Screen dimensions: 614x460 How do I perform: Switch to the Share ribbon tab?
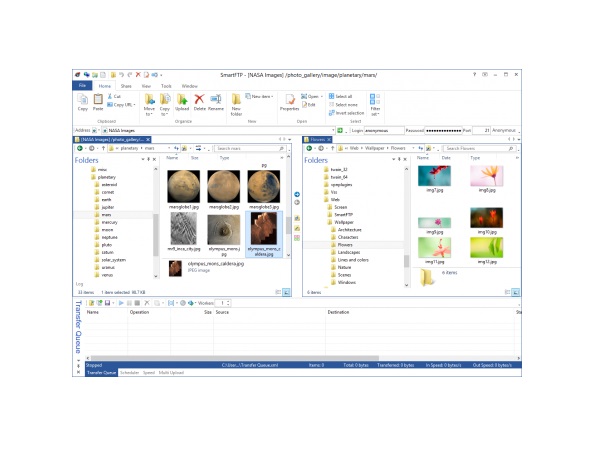tap(126, 86)
